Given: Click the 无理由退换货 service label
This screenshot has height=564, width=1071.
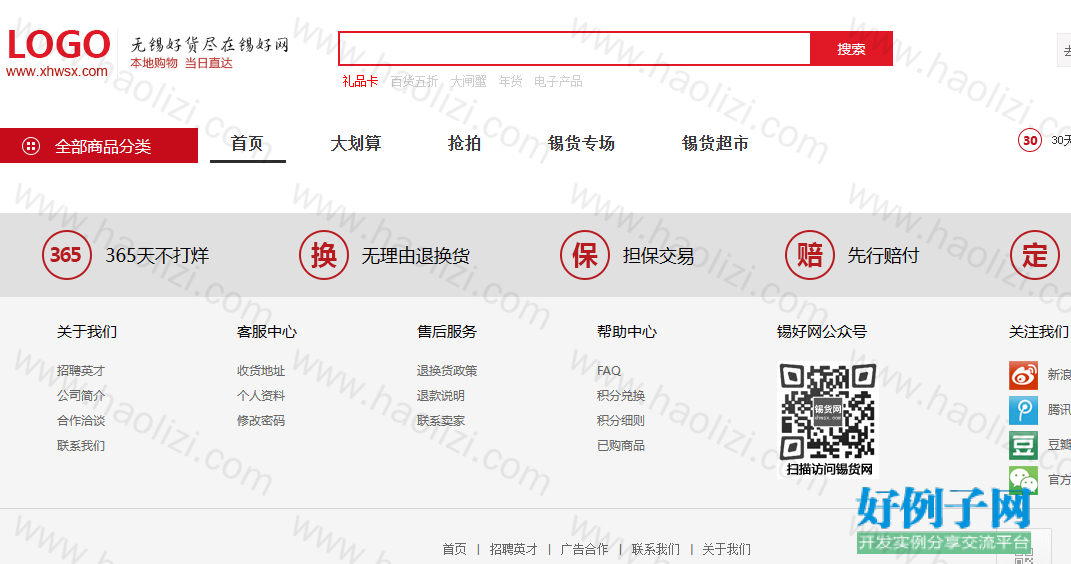Looking at the screenshot, I should coord(415,256).
